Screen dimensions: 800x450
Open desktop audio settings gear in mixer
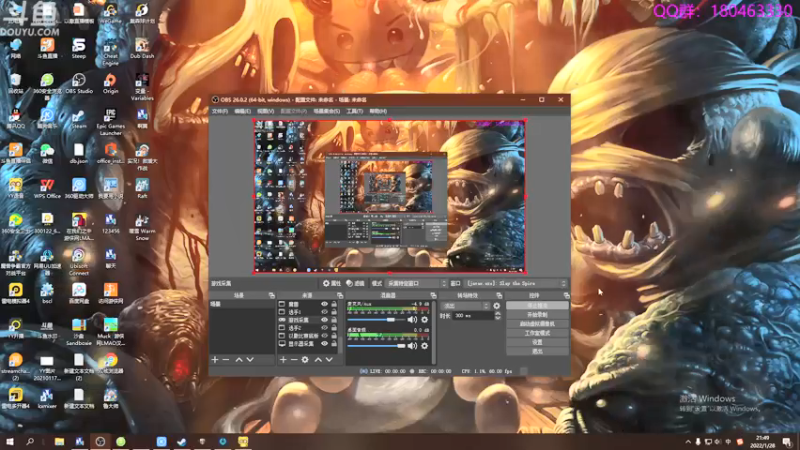[x=424, y=346]
